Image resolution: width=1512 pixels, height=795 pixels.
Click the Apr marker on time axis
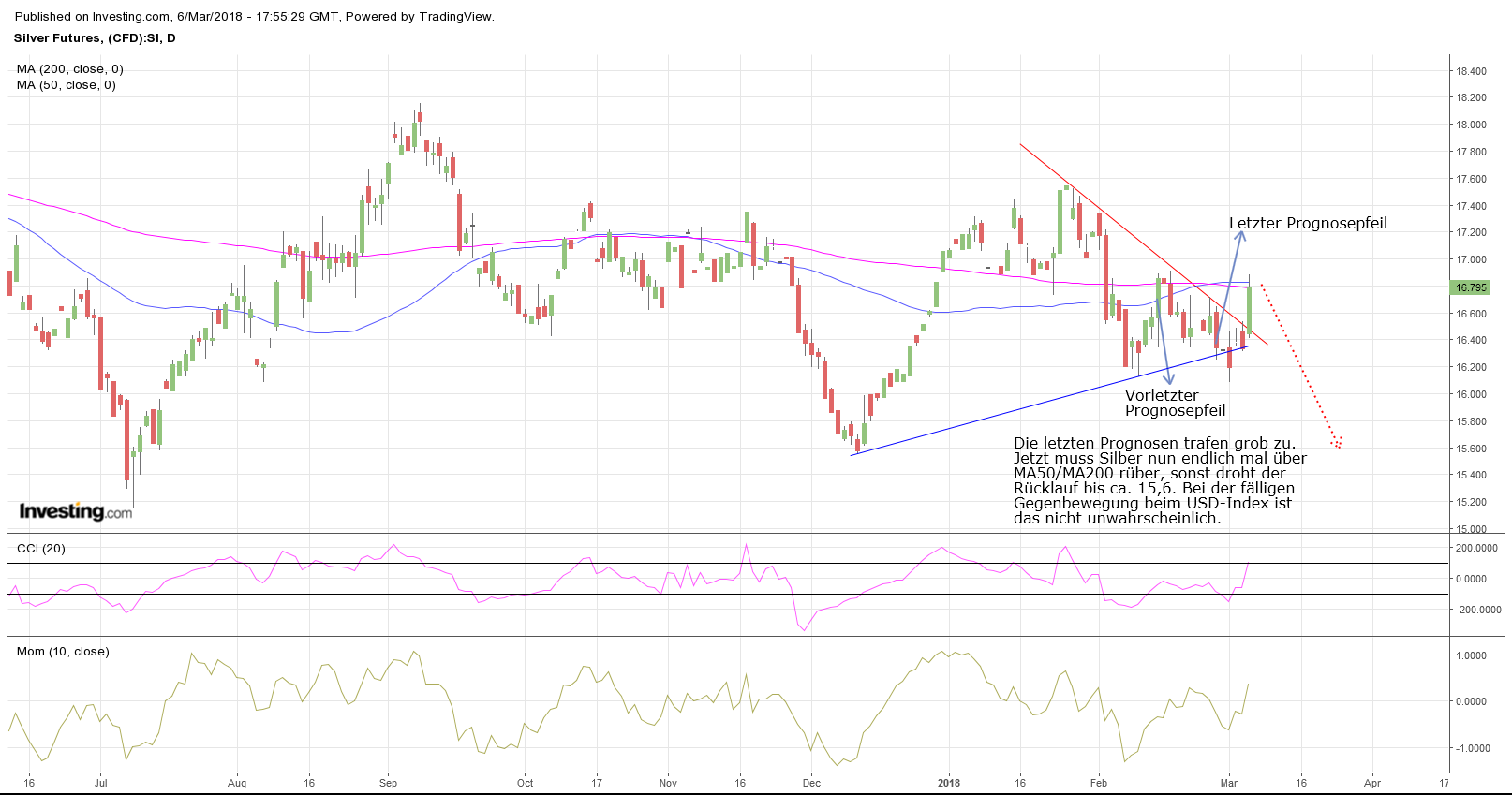coord(1372,783)
